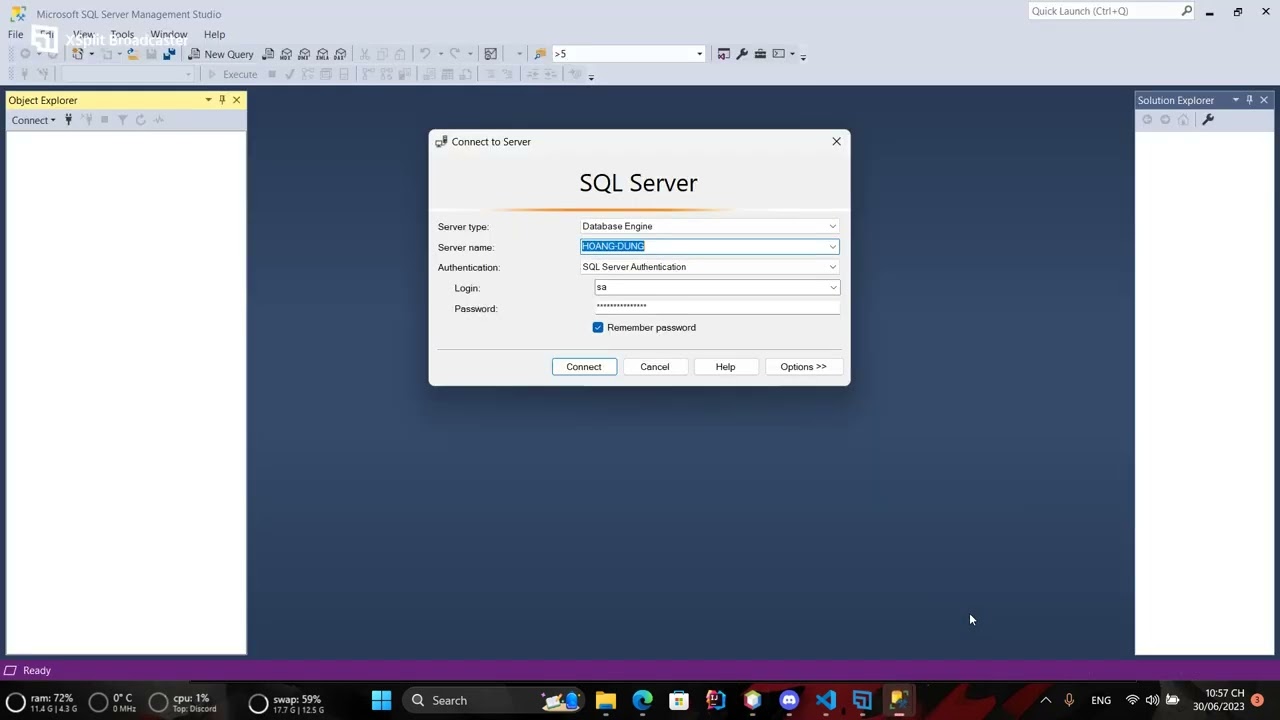1280x720 pixels.
Task: Open an XMLA query from the toolbar
Action: coord(322,54)
